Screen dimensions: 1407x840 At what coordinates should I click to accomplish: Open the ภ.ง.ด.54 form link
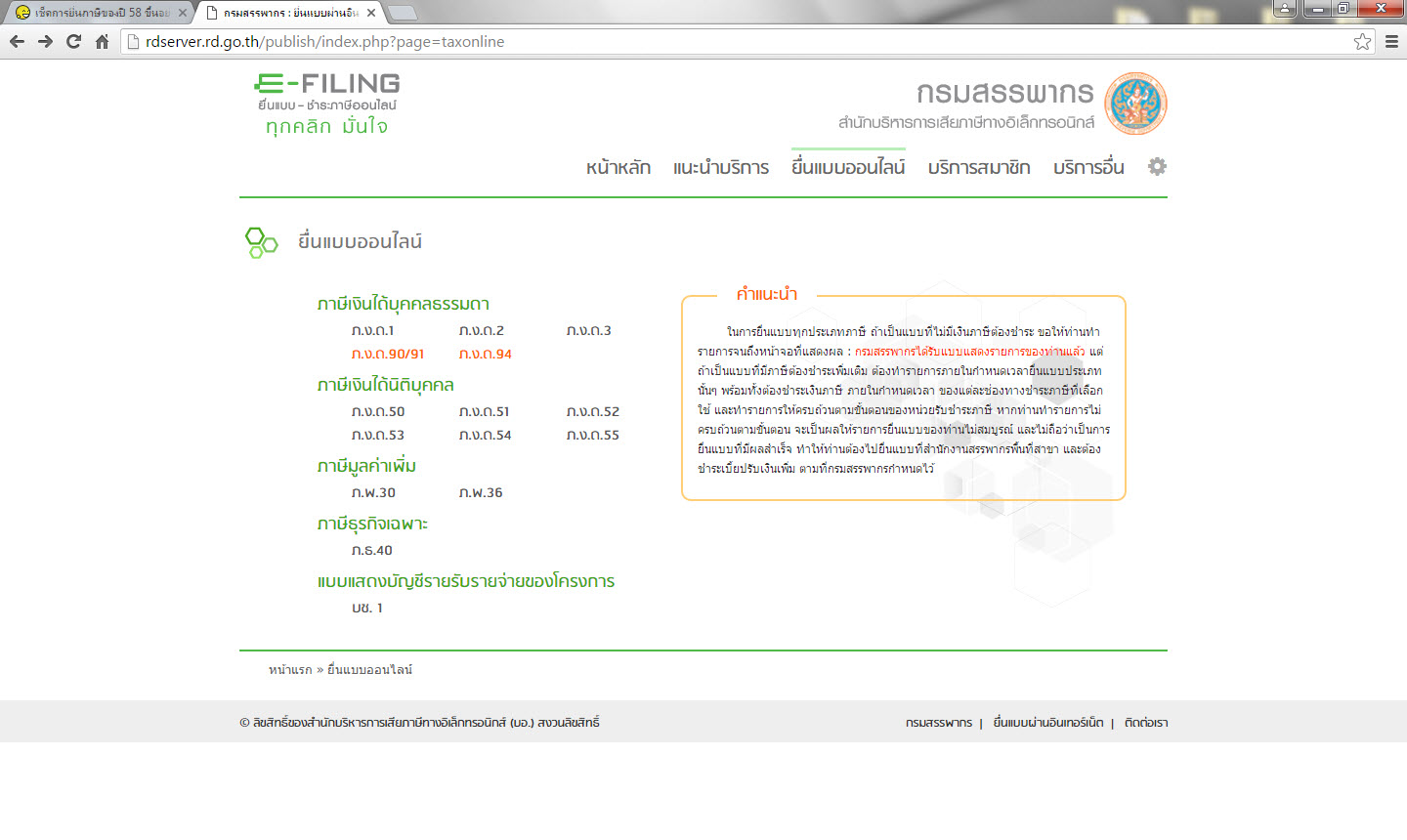486,435
